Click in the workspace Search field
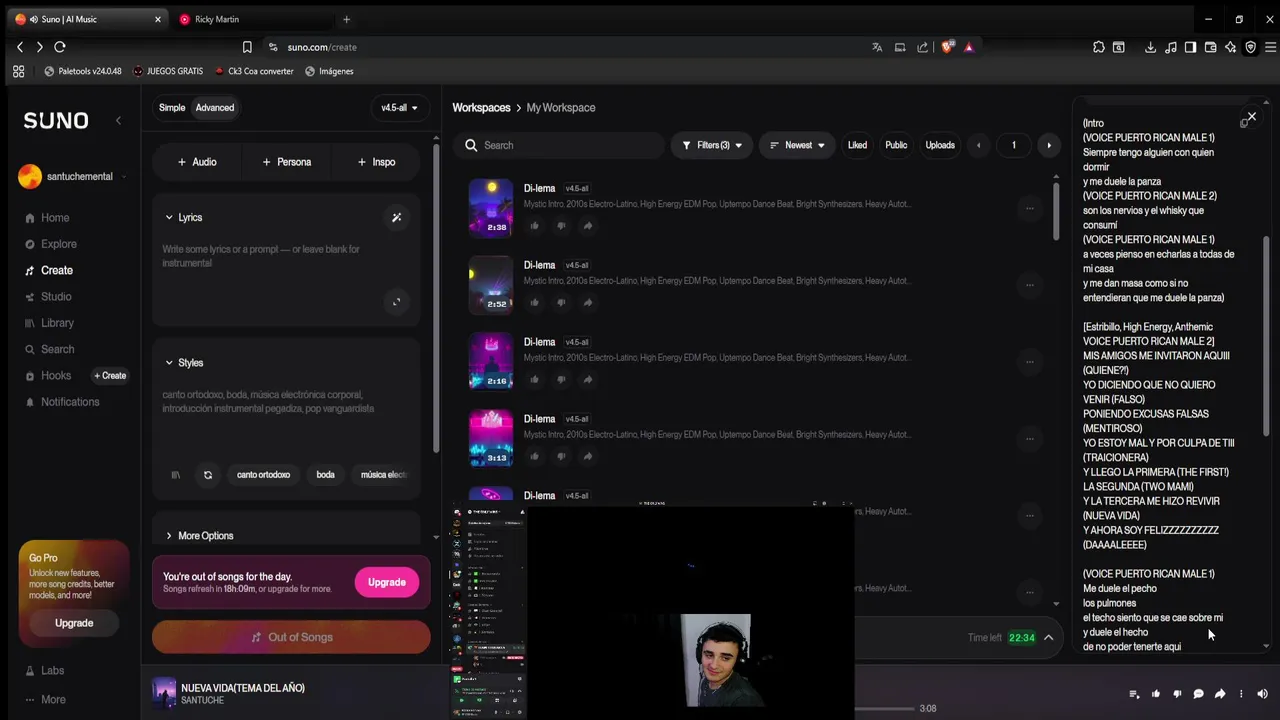The width and height of the screenshot is (1280, 720). pos(560,145)
